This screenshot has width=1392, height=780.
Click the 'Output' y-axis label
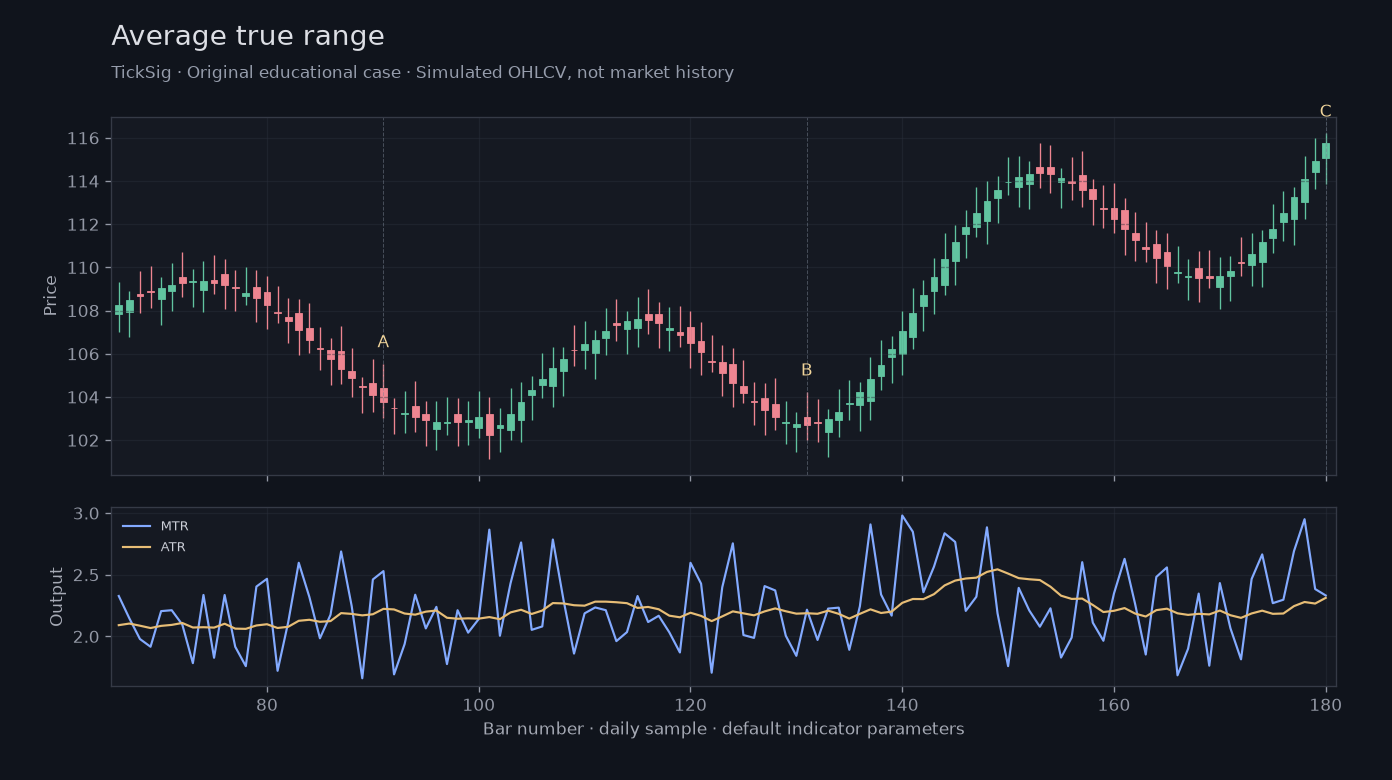click(57, 597)
